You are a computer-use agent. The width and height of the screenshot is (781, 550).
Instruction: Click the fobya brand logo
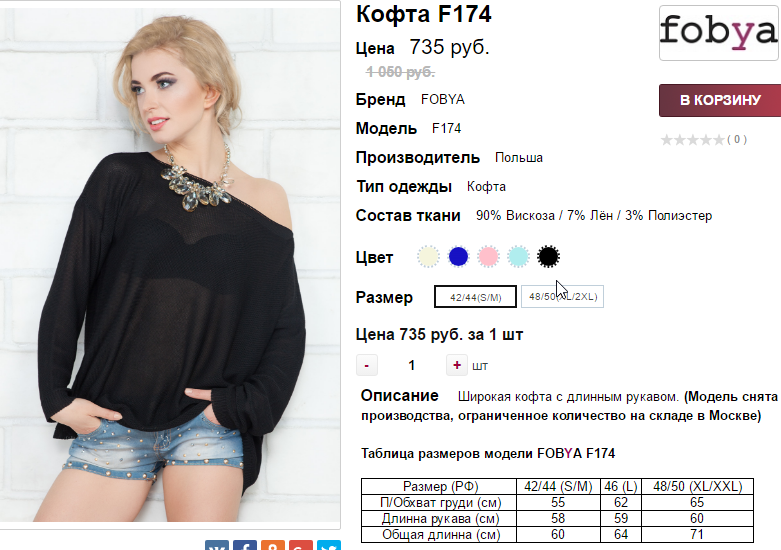[x=719, y=33]
